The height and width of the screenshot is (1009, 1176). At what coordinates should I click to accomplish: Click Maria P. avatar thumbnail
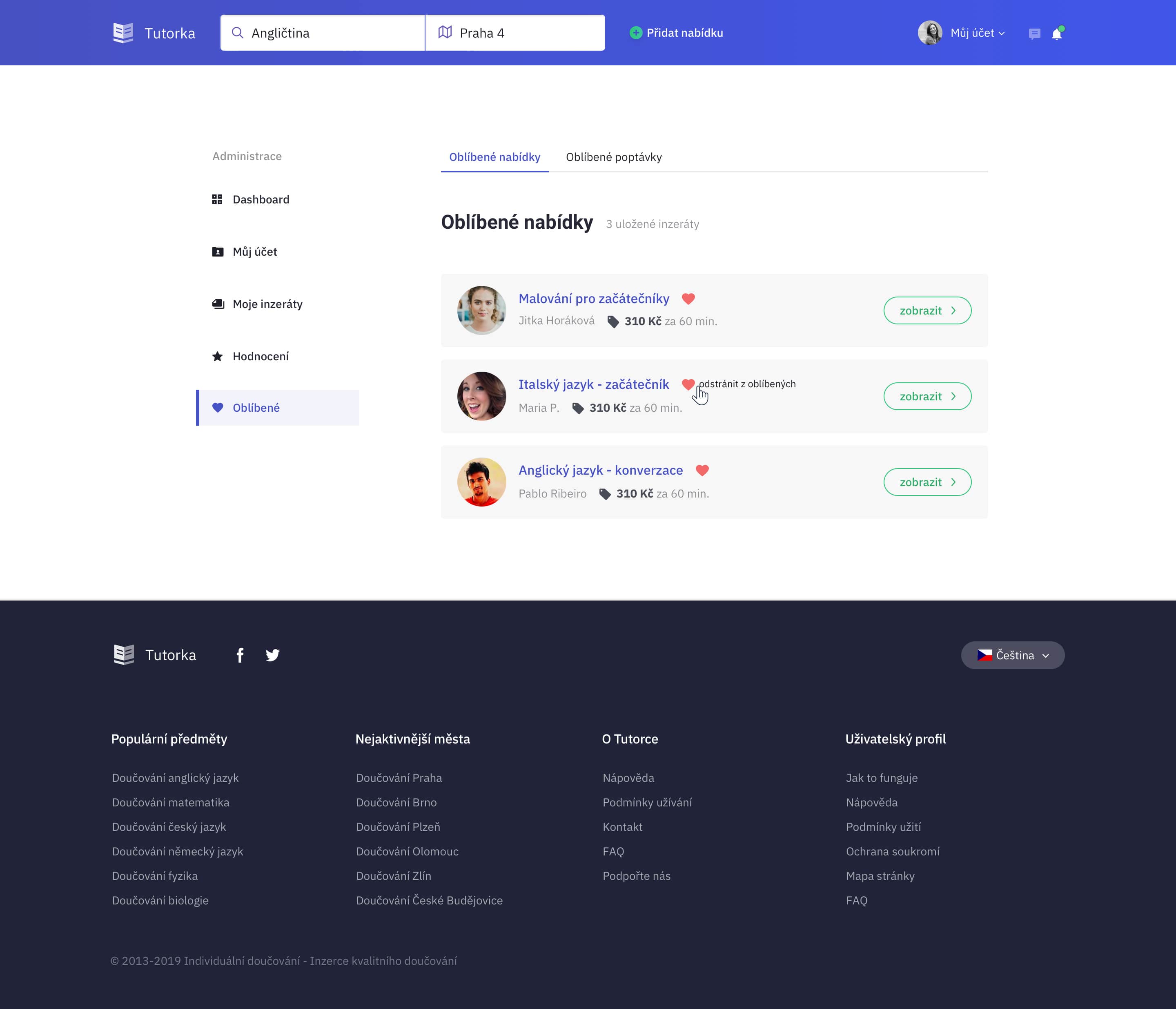481,396
